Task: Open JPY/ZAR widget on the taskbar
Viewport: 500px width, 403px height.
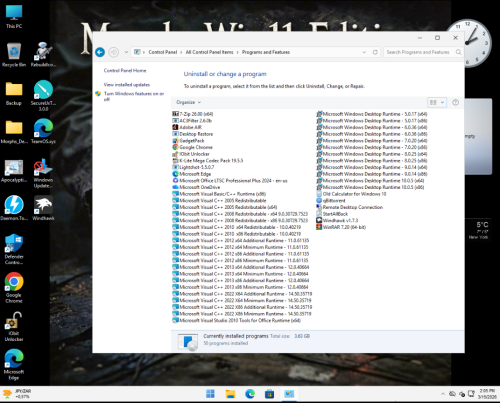Action: 17,394
